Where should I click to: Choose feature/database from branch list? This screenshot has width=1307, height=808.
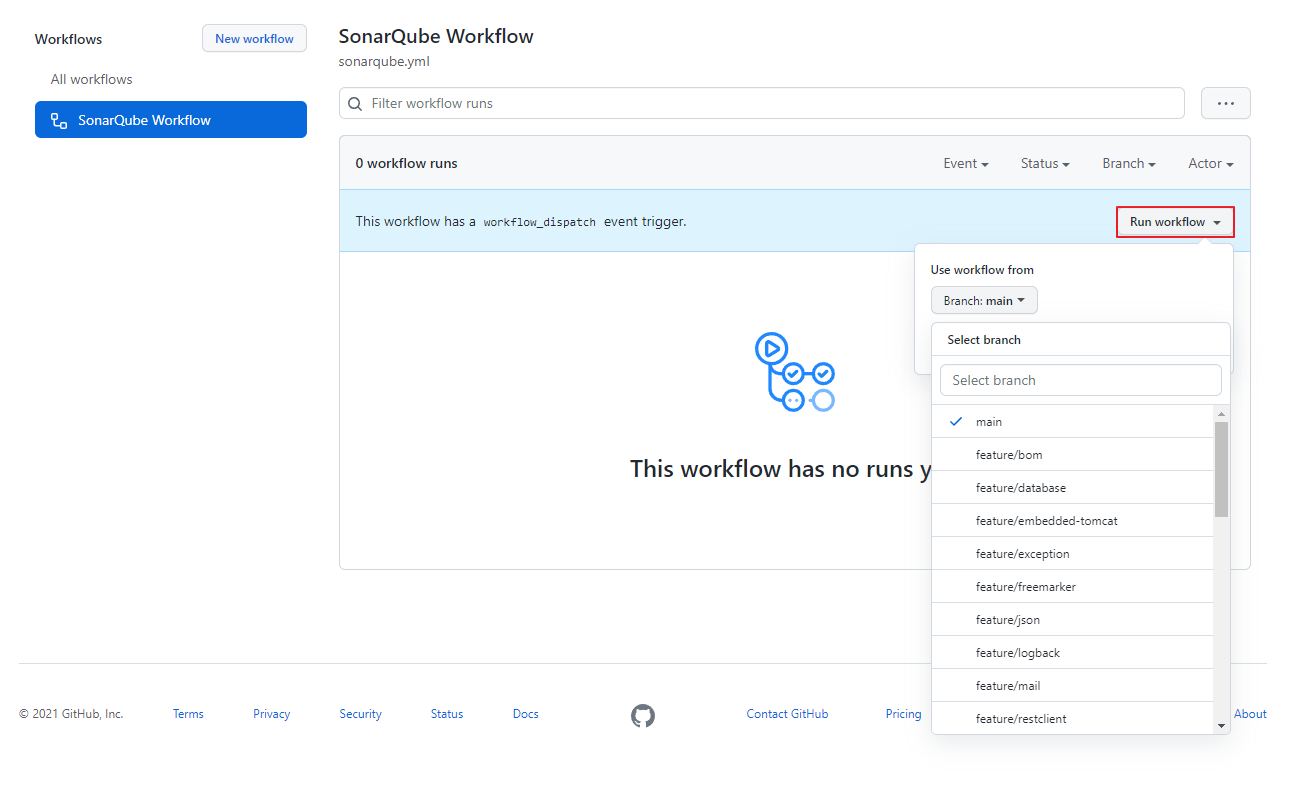(1020, 488)
